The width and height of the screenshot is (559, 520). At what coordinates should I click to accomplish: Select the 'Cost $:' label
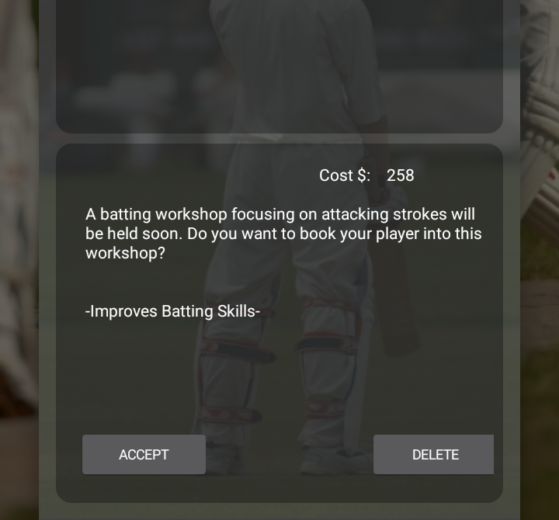click(x=345, y=175)
